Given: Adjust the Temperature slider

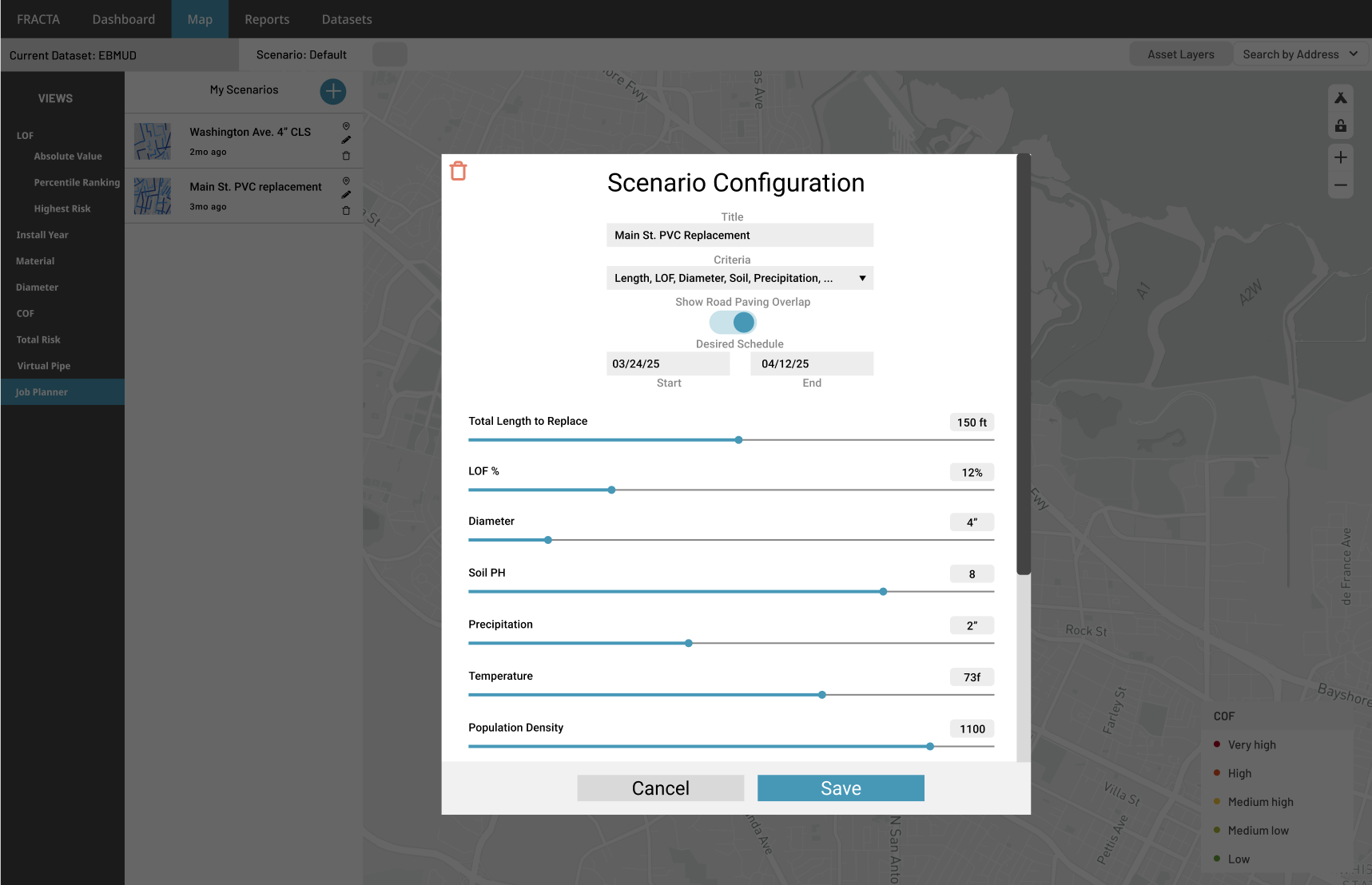Looking at the screenshot, I should point(822,695).
